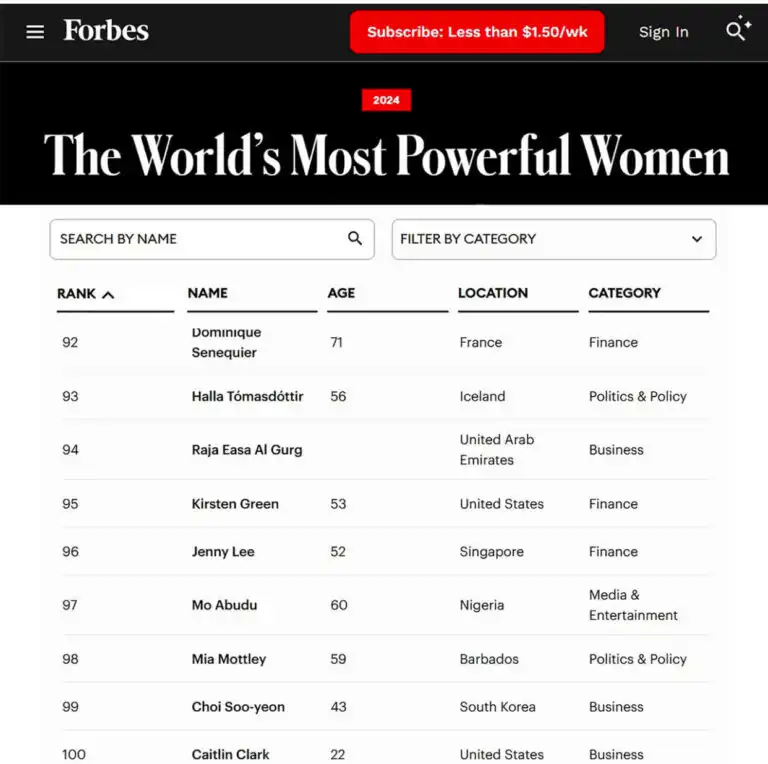Screen dimensions: 768x764
Task: Click the chevron arrow in category filter
Action: [697, 239]
